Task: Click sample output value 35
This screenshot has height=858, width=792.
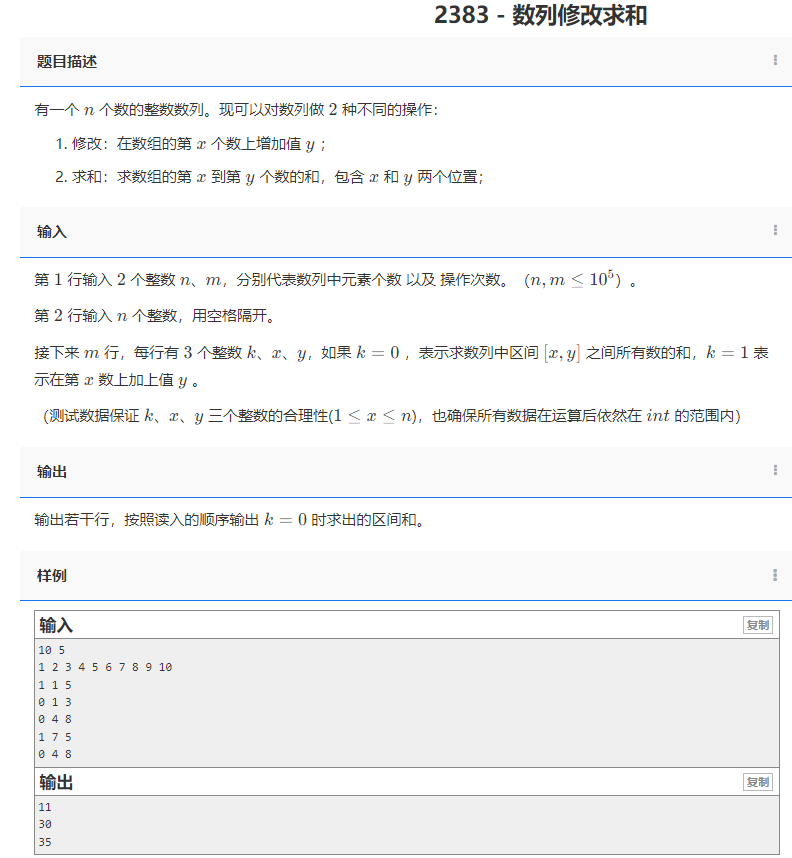Action: coord(45,842)
